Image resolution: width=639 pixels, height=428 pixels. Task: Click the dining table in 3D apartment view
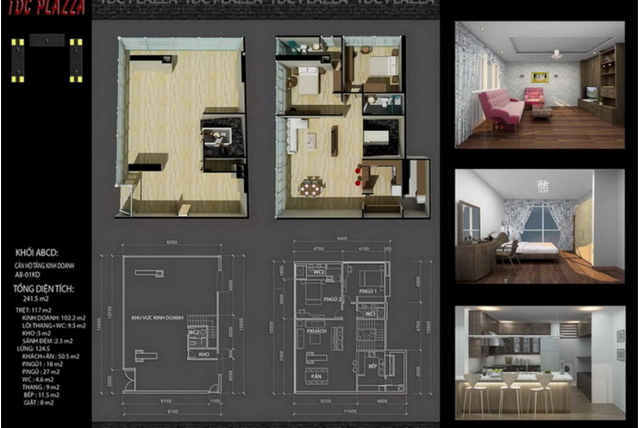click(x=313, y=185)
